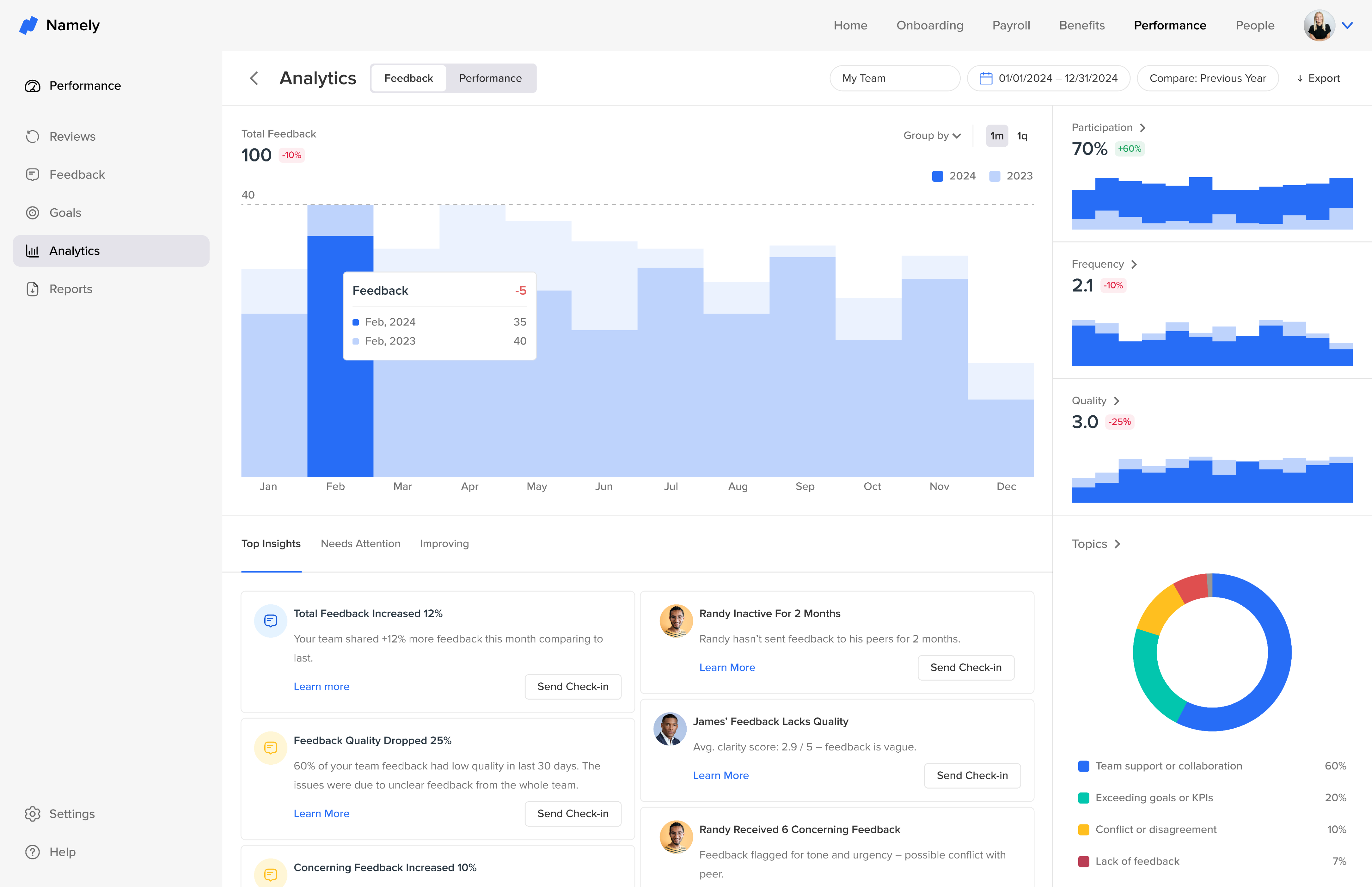This screenshot has width=1372, height=887.
Task: Switch toggle to Performance analytics
Action: tap(490, 78)
